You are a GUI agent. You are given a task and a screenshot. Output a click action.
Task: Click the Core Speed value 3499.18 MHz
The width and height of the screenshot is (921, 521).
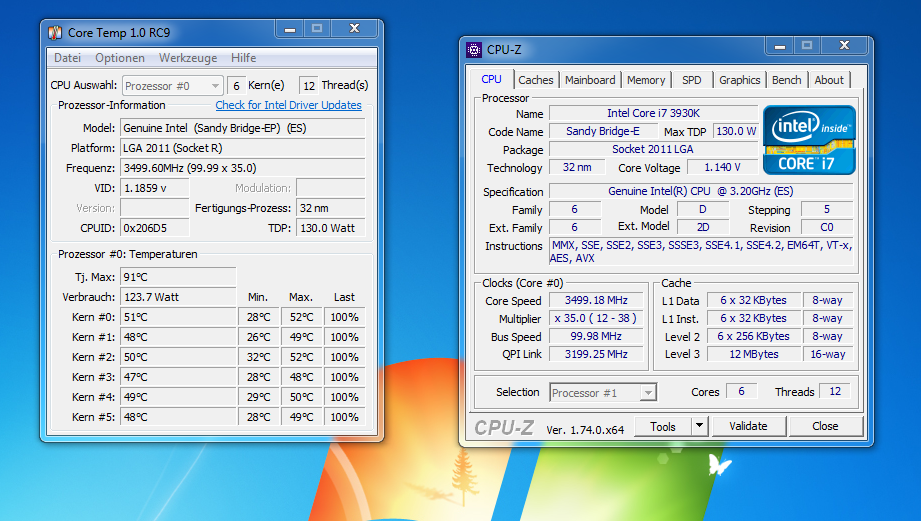[x=596, y=300]
